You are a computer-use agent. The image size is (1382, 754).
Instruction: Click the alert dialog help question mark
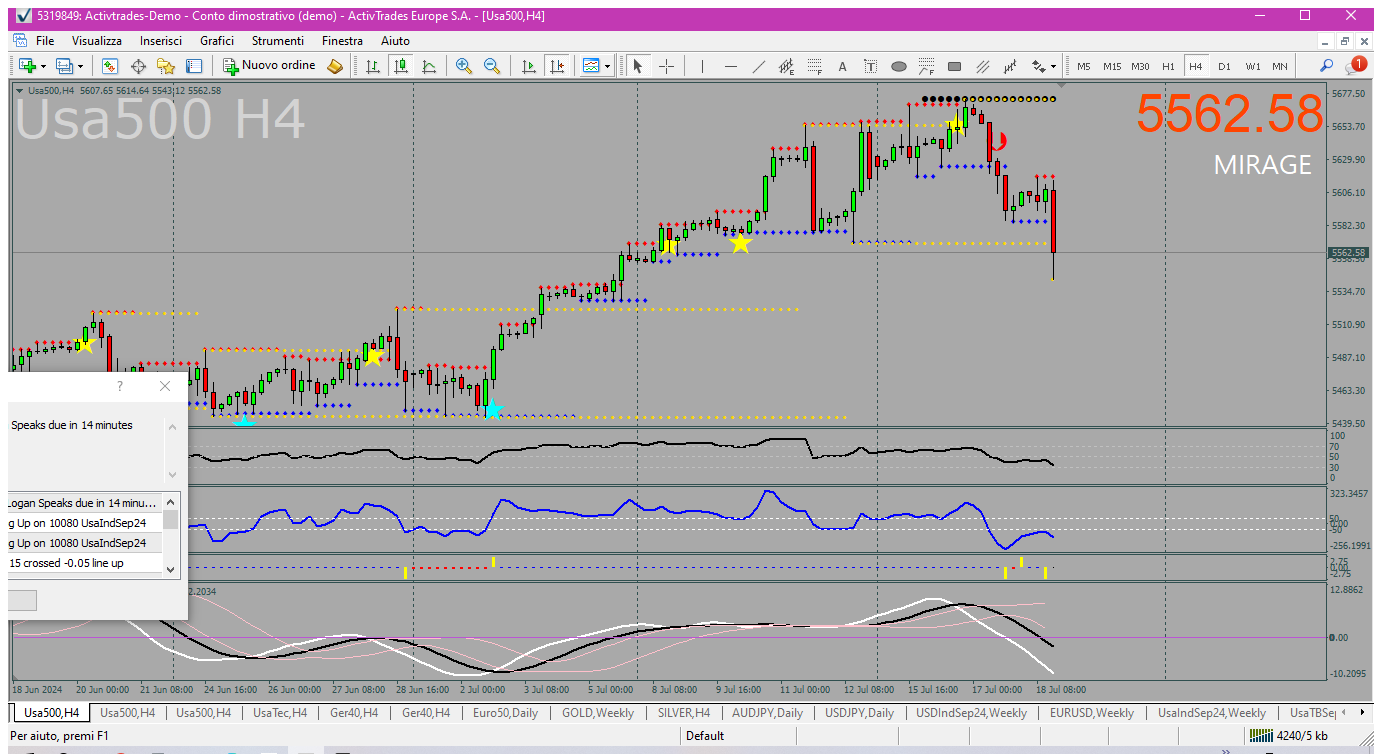tap(120, 386)
